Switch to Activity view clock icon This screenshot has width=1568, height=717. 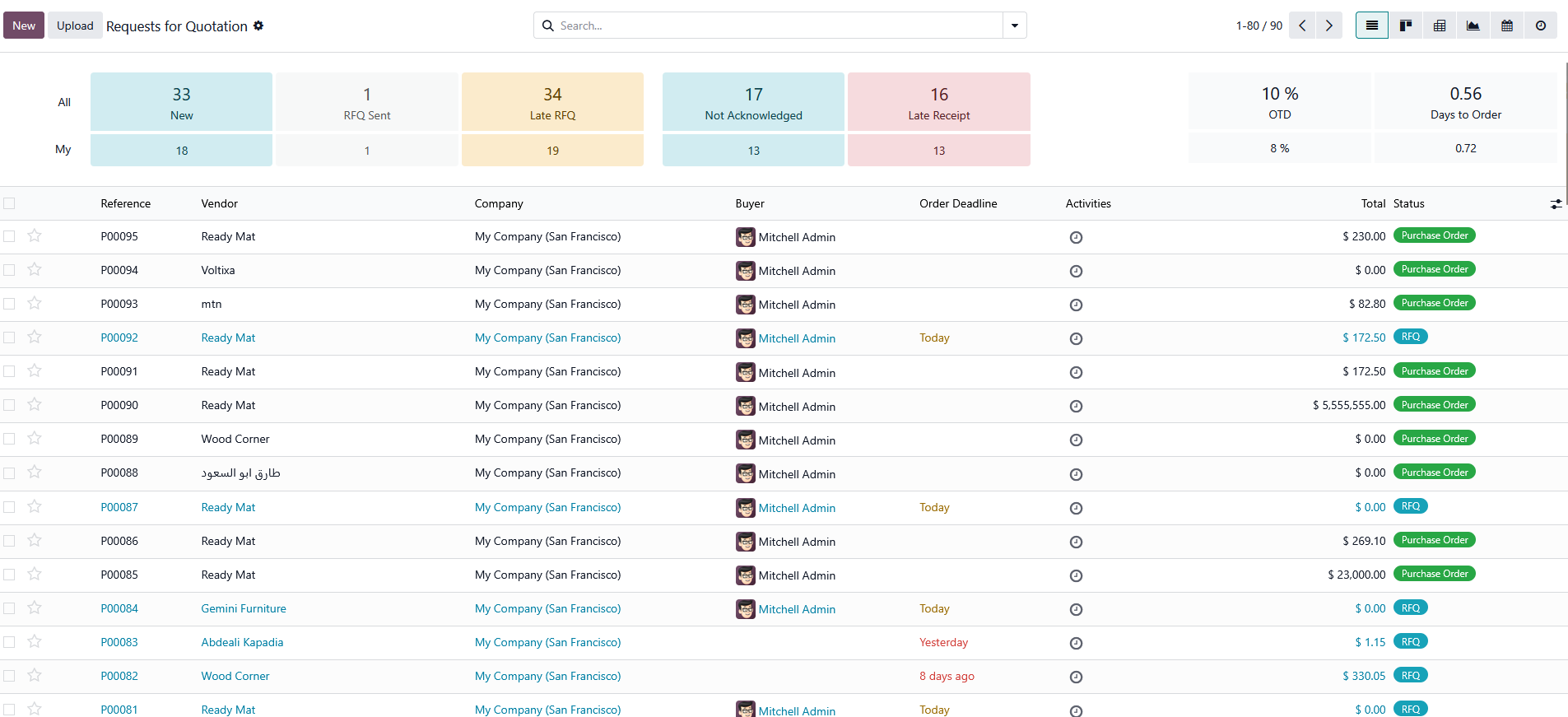pyautogui.click(x=1541, y=26)
